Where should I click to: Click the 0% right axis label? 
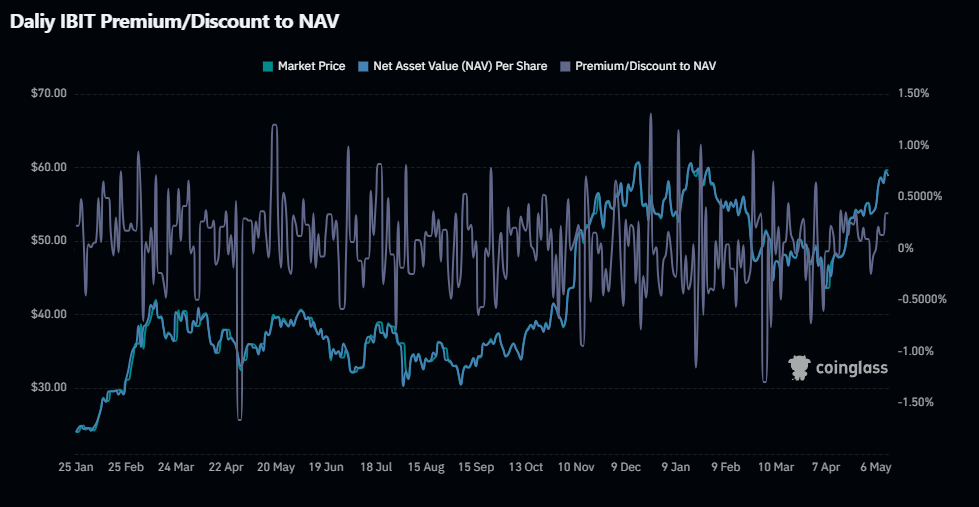(x=905, y=249)
